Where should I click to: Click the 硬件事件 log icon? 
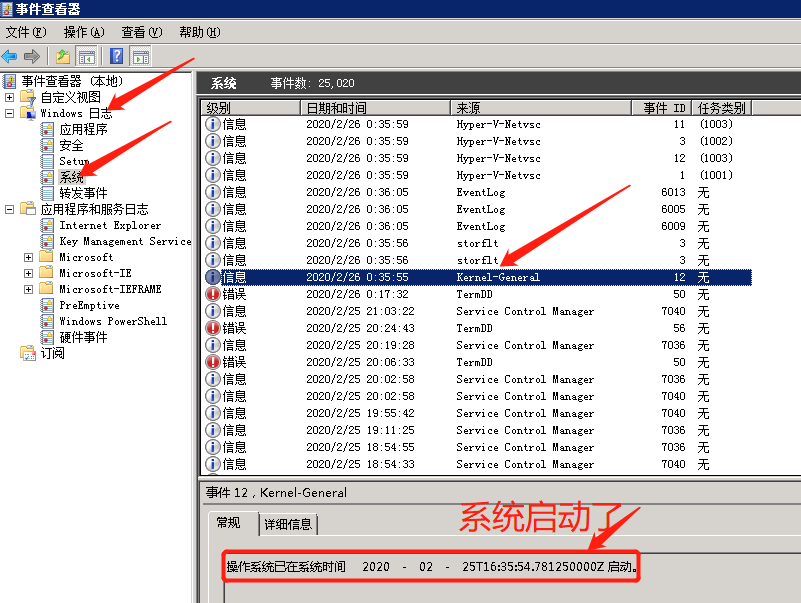pos(47,337)
